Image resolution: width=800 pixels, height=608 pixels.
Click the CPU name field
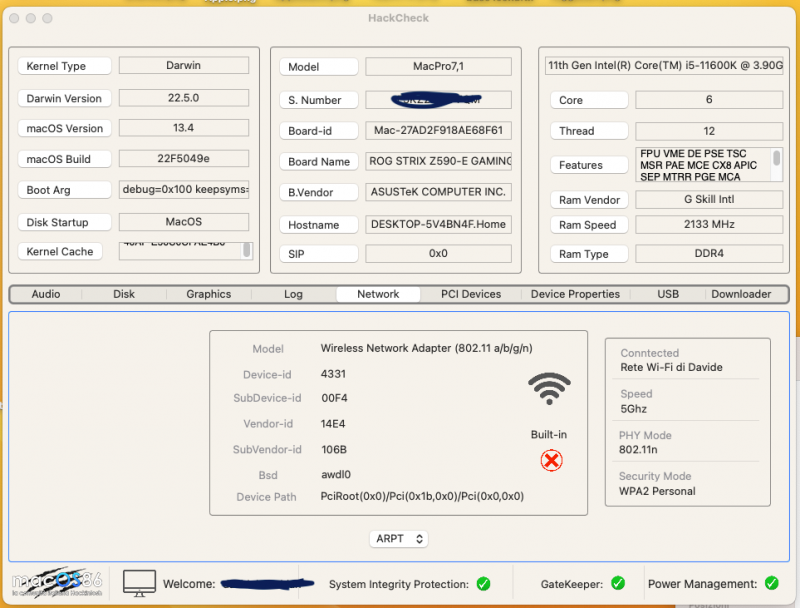tap(664, 65)
